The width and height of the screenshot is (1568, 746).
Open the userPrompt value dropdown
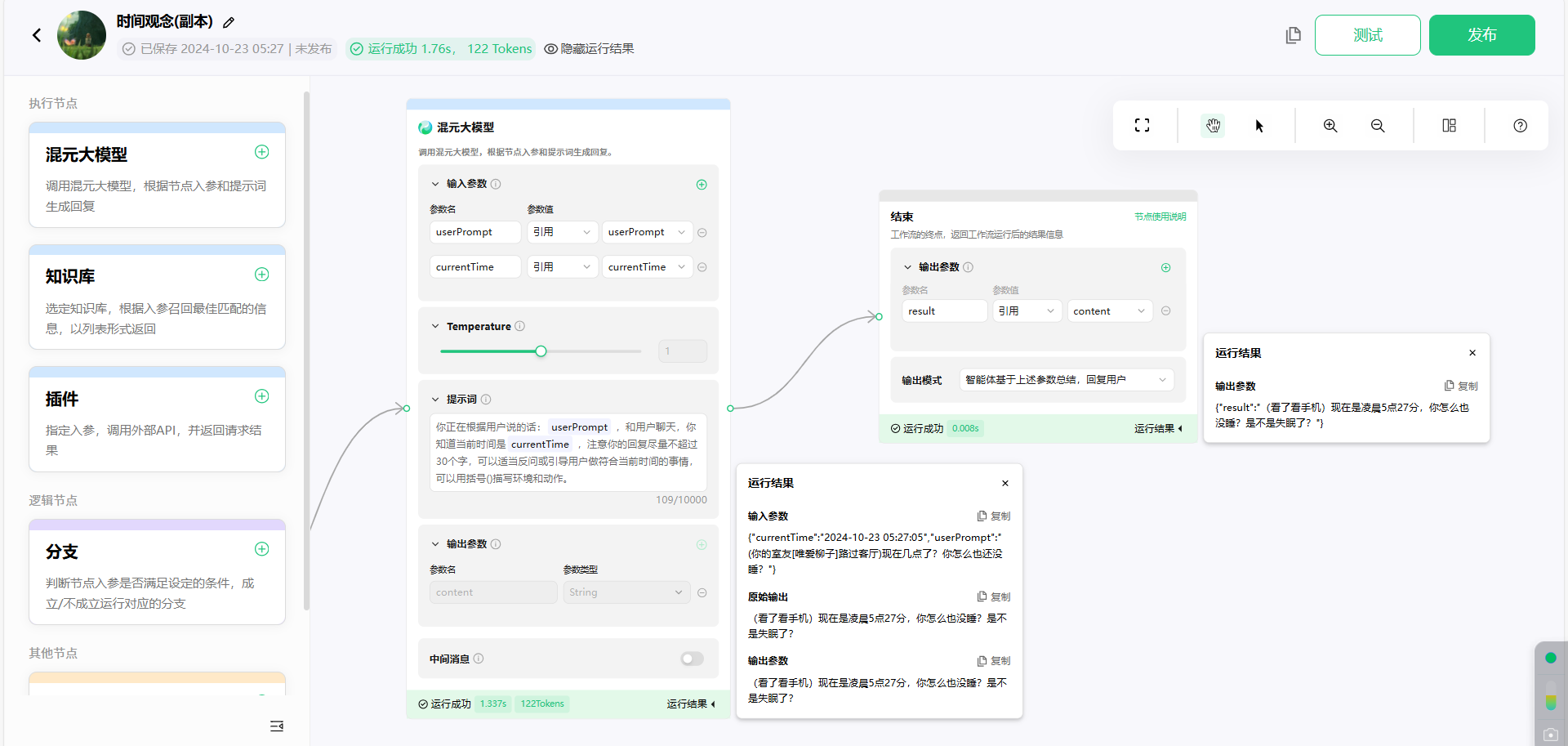[x=648, y=232]
